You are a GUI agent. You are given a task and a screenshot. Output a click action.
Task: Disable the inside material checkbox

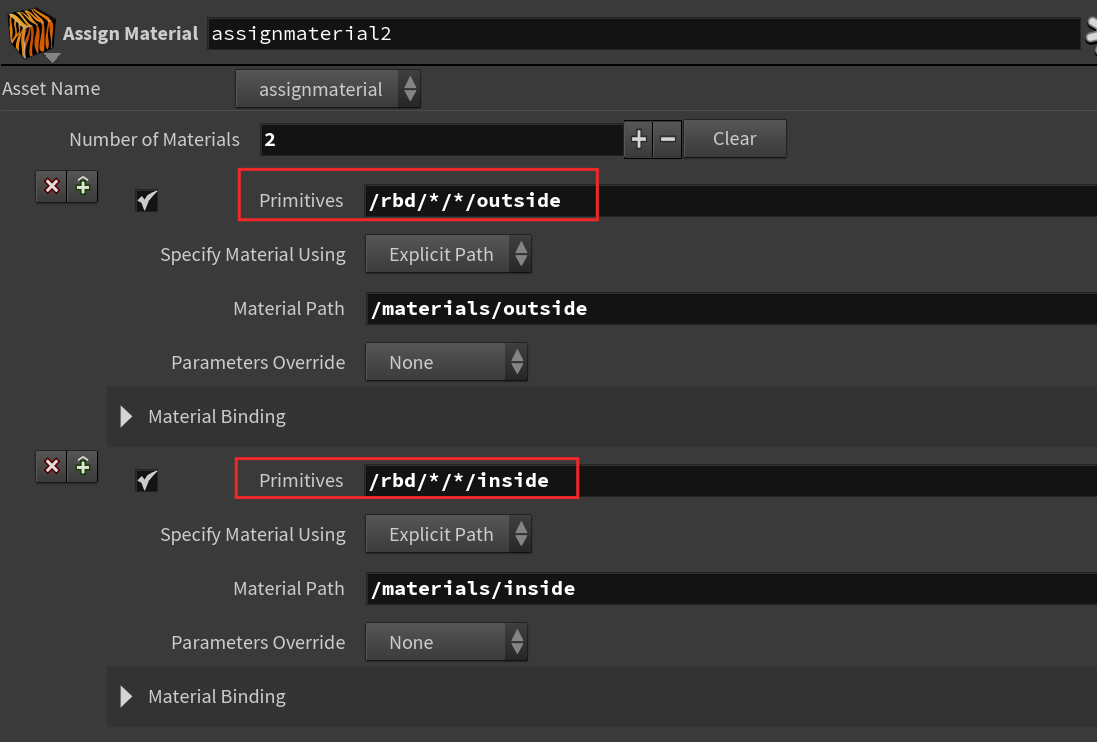tap(146, 480)
